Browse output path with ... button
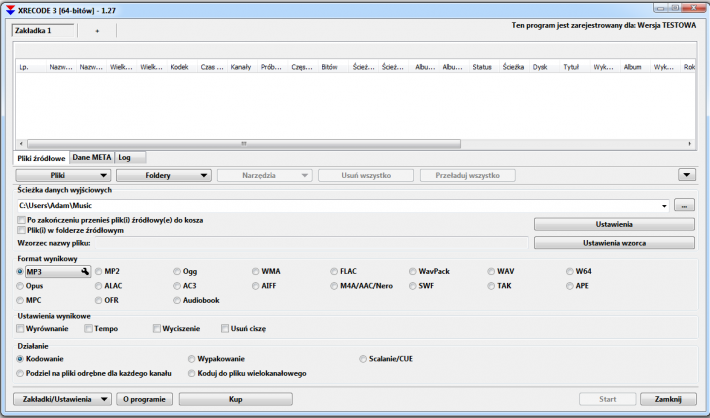 (684, 205)
